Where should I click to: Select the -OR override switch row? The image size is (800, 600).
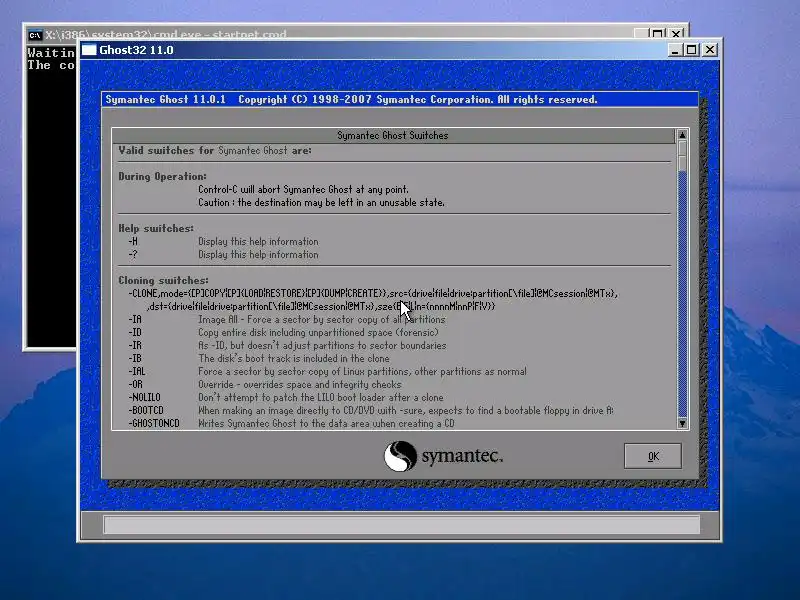click(x=265, y=385)
